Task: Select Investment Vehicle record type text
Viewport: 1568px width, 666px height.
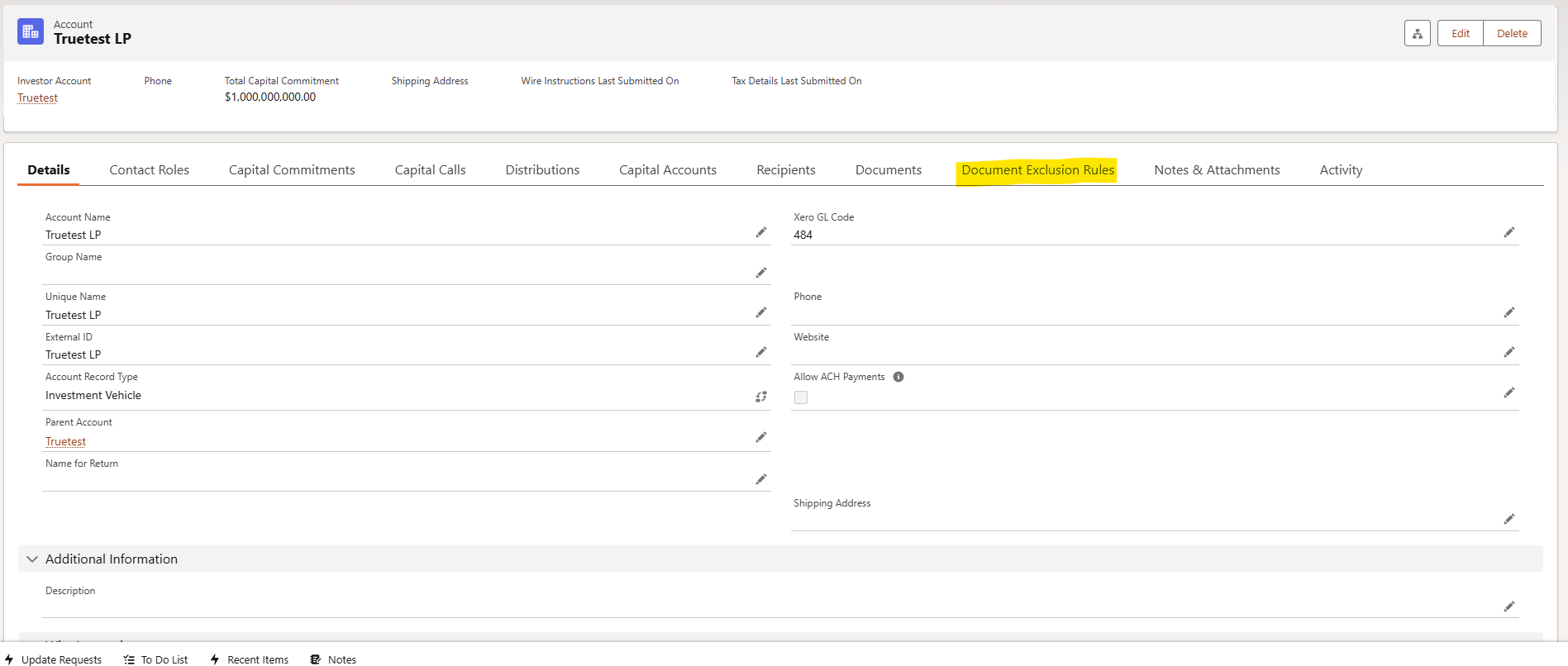Action: pyautogui.click(x=93, y=395)
